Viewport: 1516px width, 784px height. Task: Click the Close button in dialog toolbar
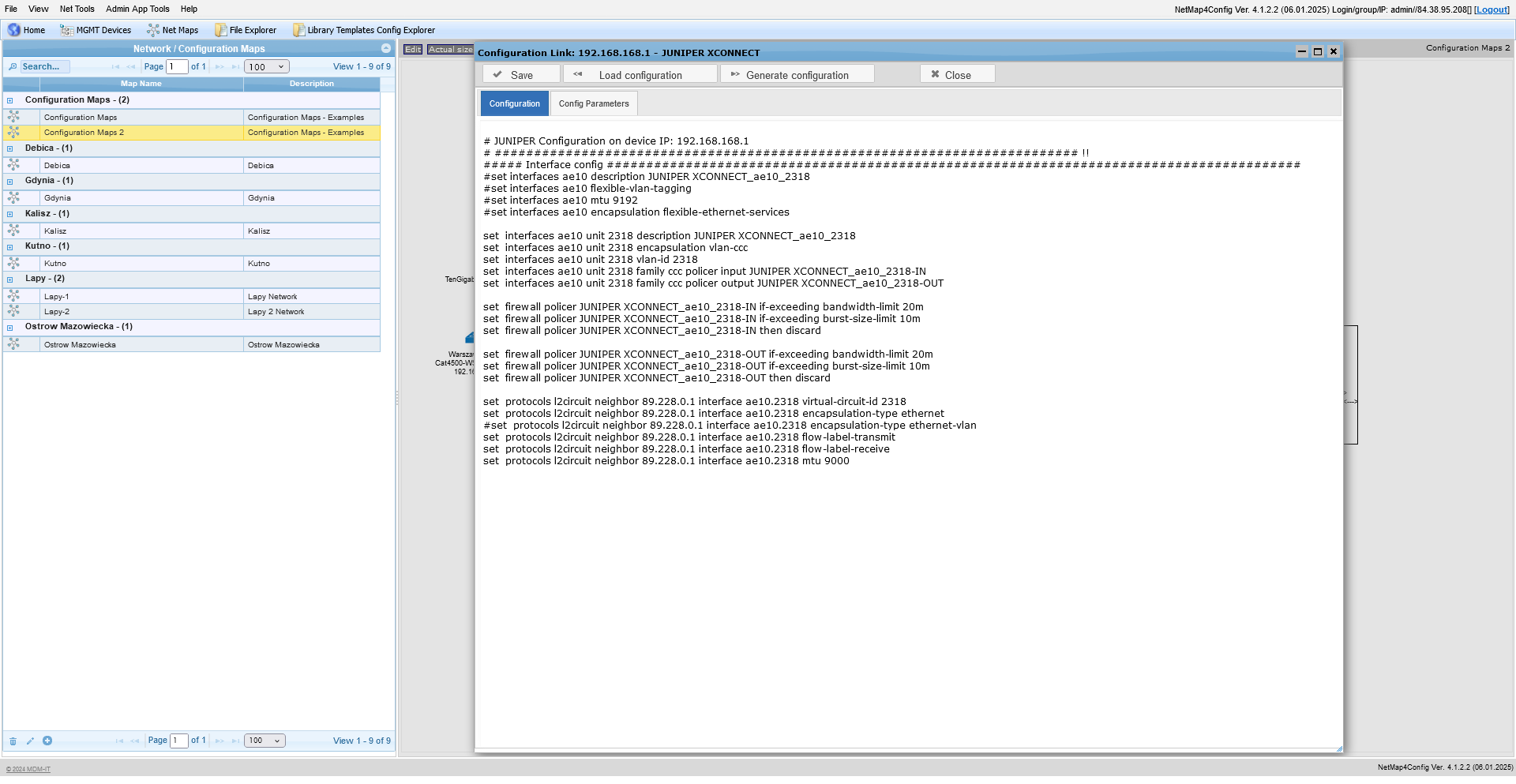point(958,74)
